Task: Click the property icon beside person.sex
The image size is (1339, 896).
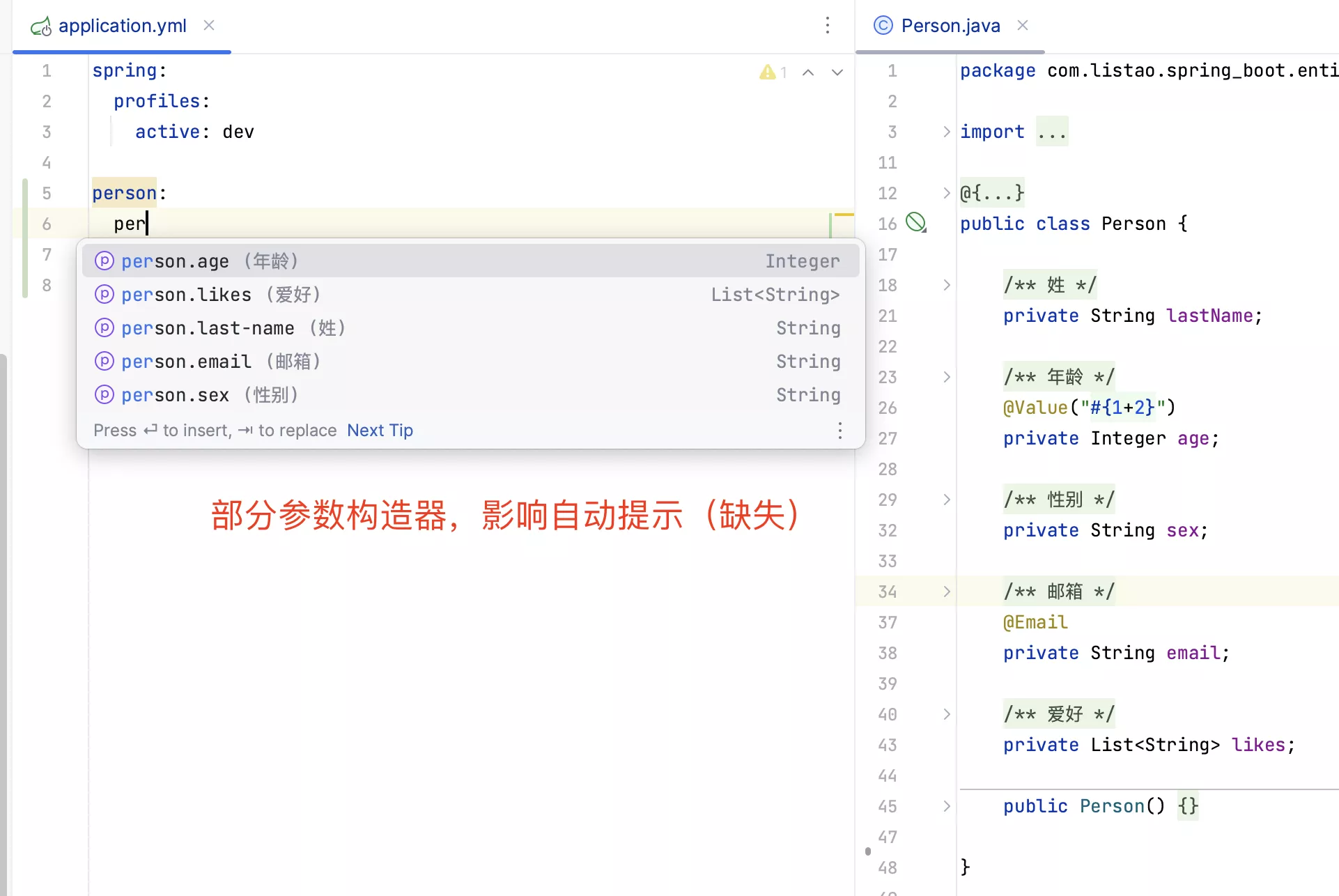Action: (104, 394)
